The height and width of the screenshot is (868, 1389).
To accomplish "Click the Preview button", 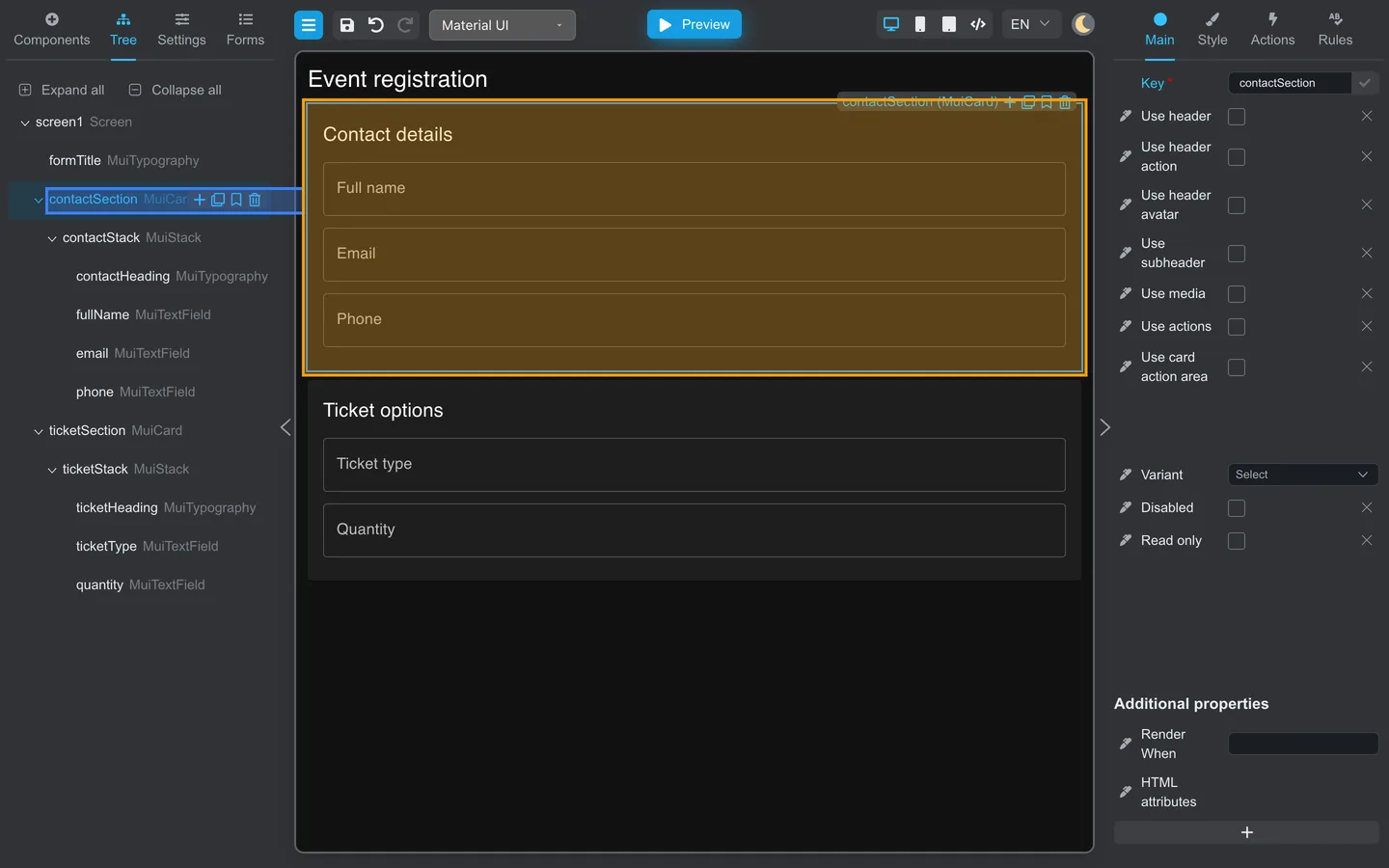I will [694, 24].
